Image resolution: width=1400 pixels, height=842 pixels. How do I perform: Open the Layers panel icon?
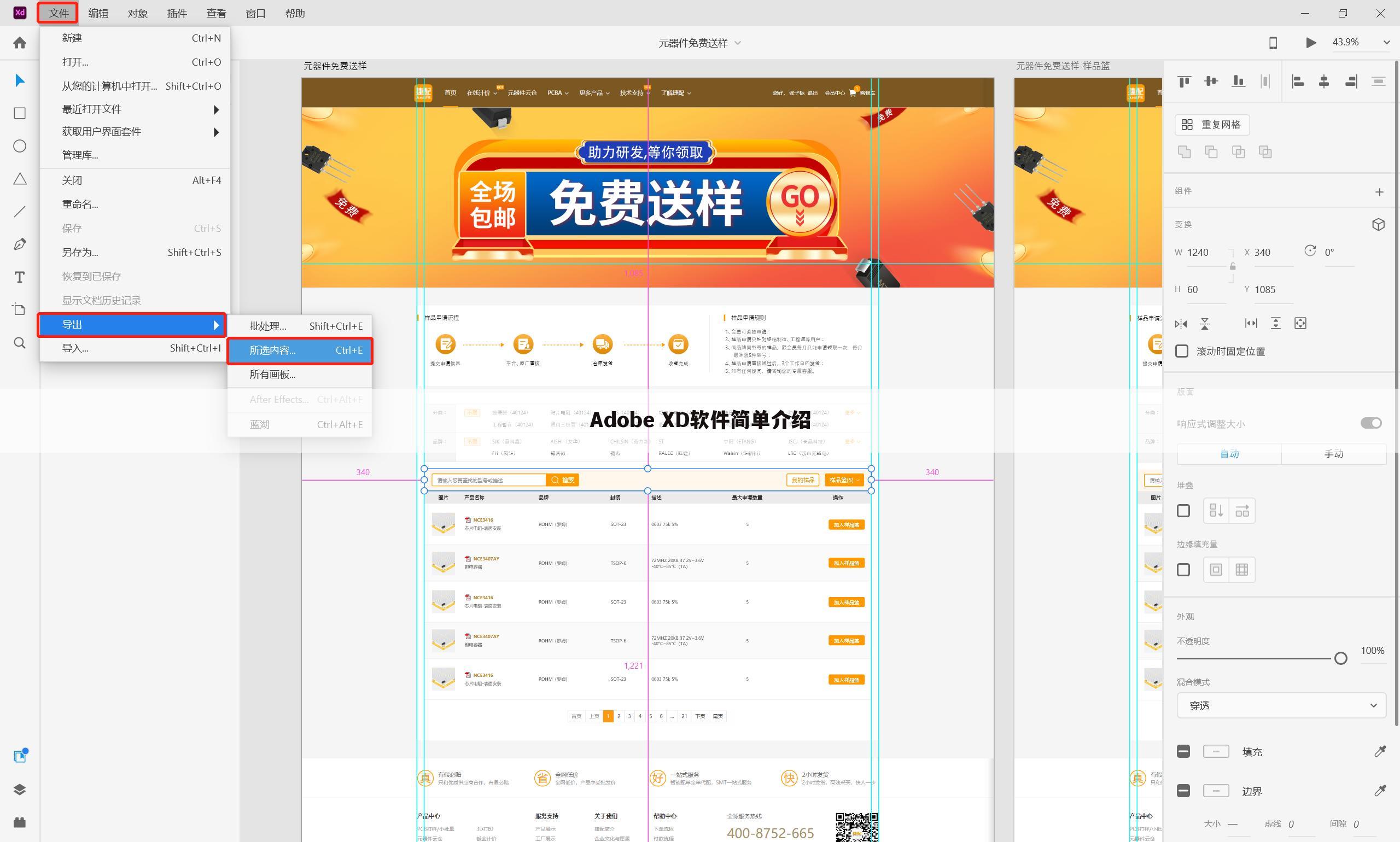coord(19,788)
